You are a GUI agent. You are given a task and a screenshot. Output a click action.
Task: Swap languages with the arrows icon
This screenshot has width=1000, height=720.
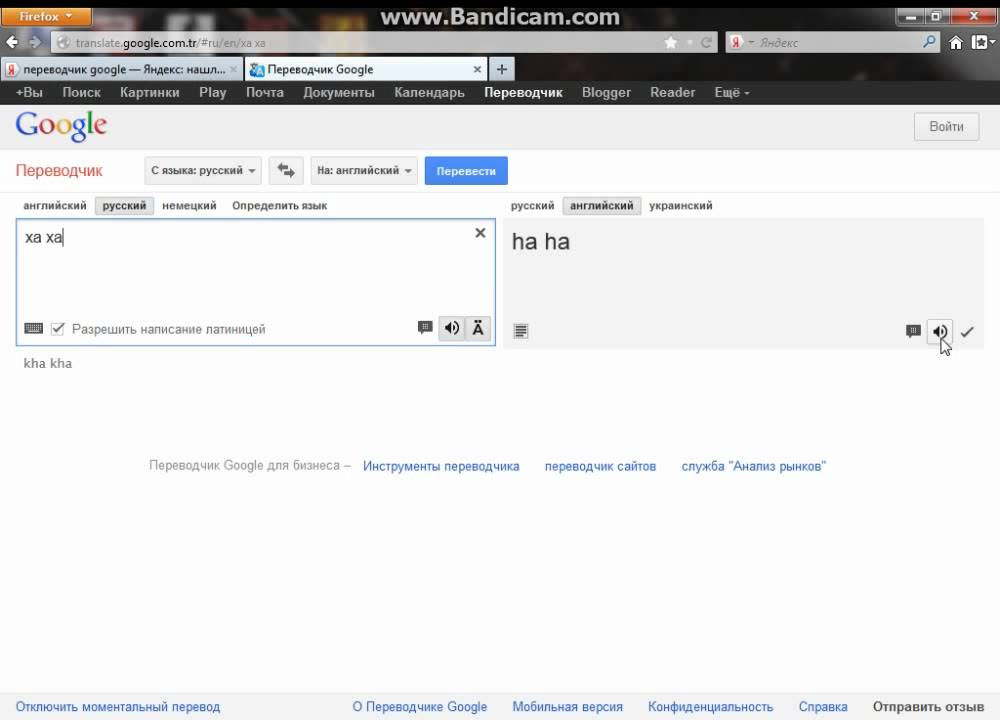tap(286, 171)
